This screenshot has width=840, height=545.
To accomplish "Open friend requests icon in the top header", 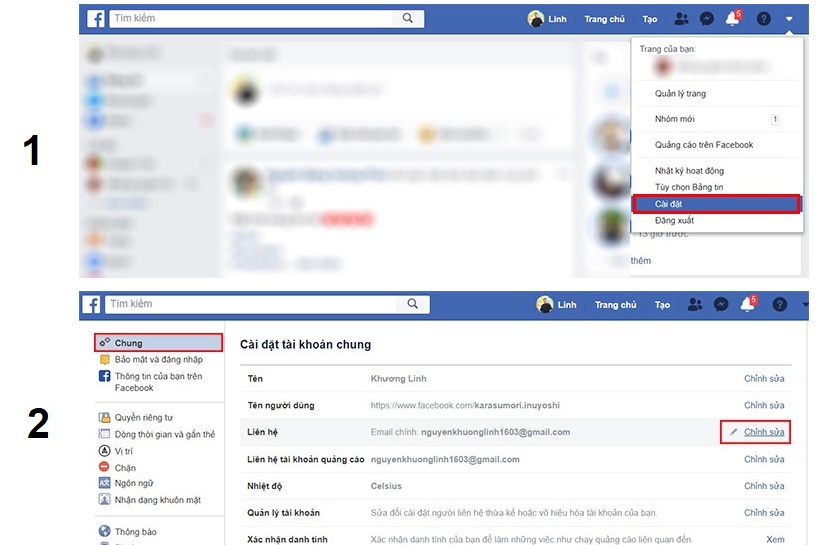I will click(x=681, y=19).
